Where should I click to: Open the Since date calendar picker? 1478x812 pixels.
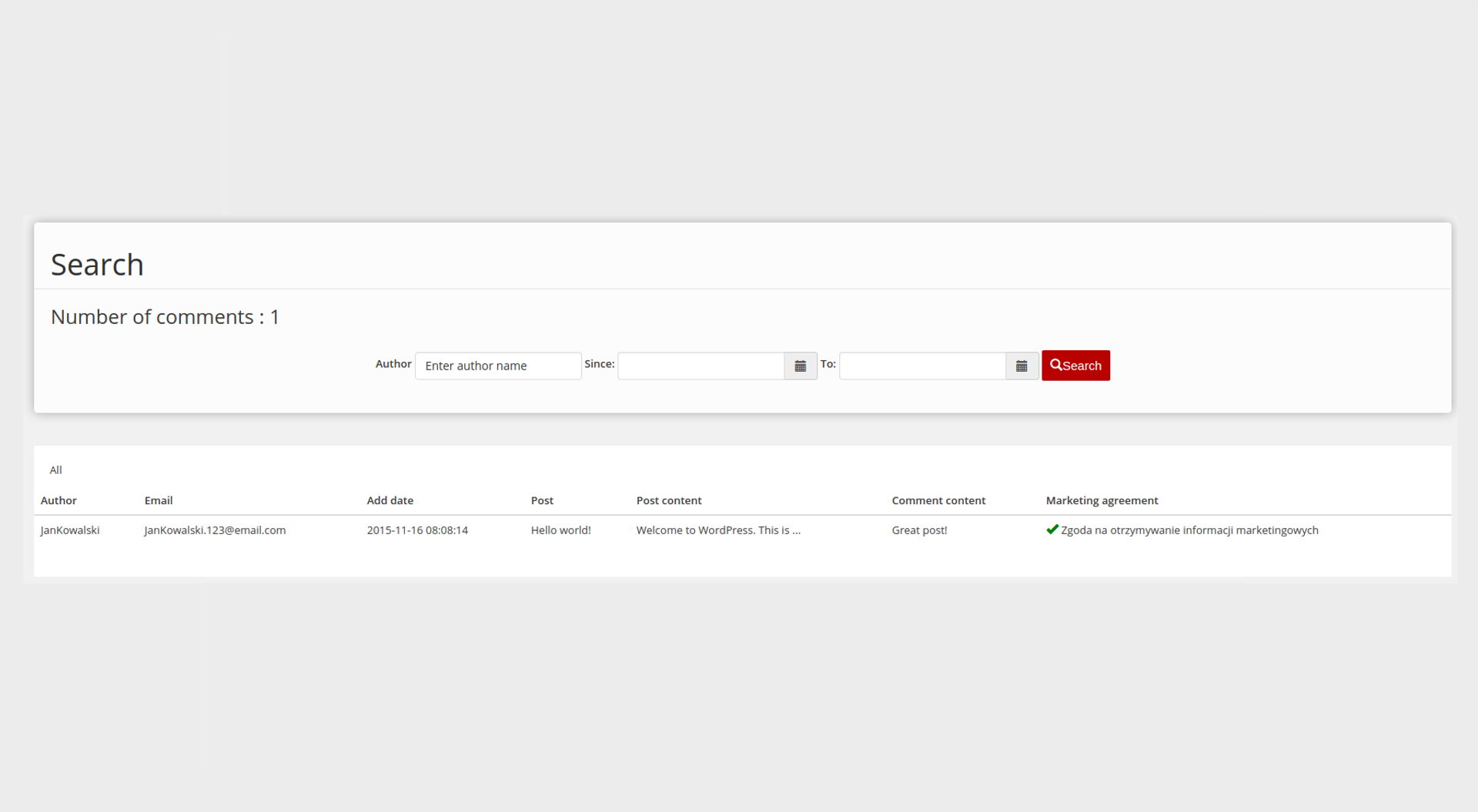tap(801, 366)
